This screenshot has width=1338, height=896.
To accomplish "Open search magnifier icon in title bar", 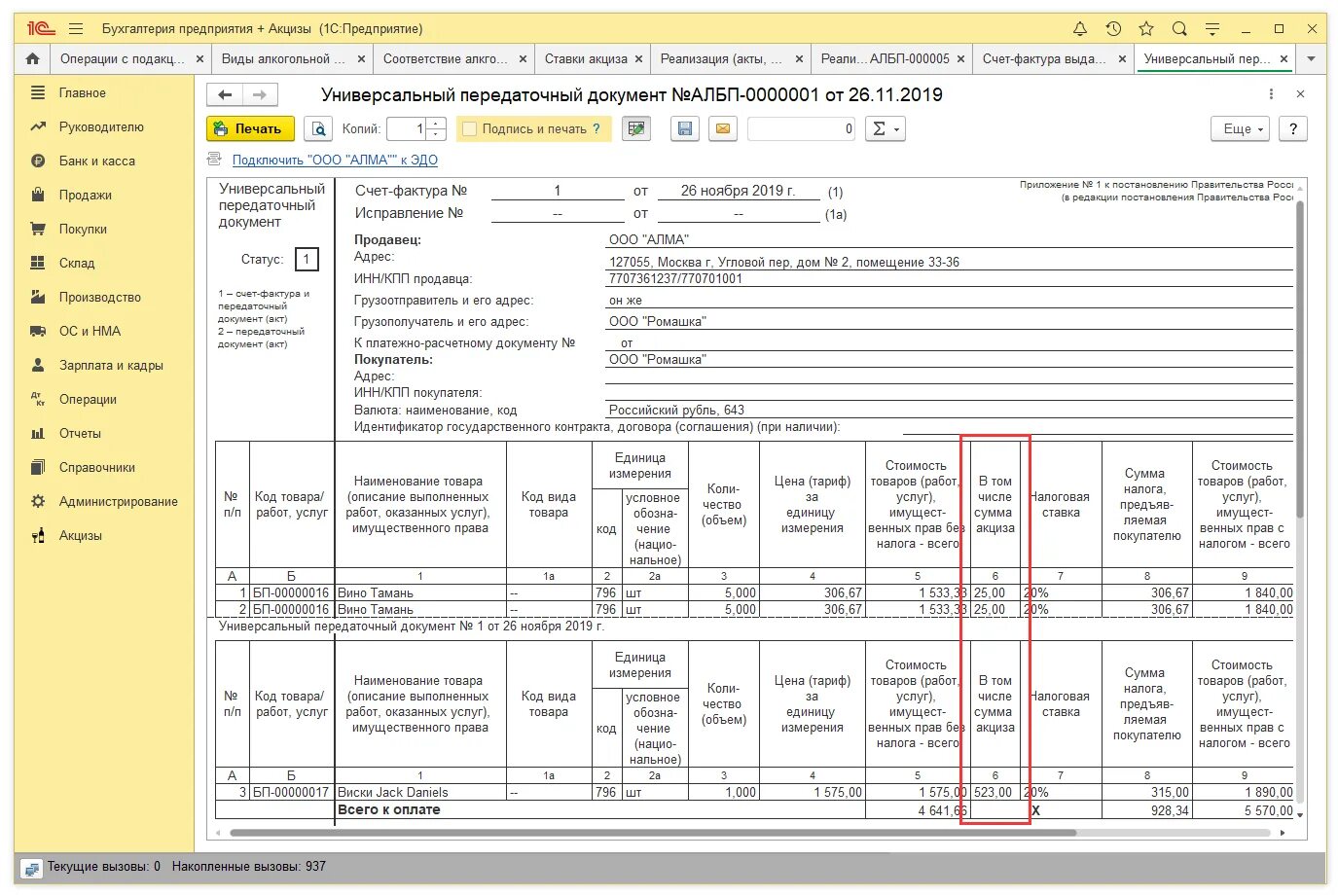I will (x=1179, y=28).
